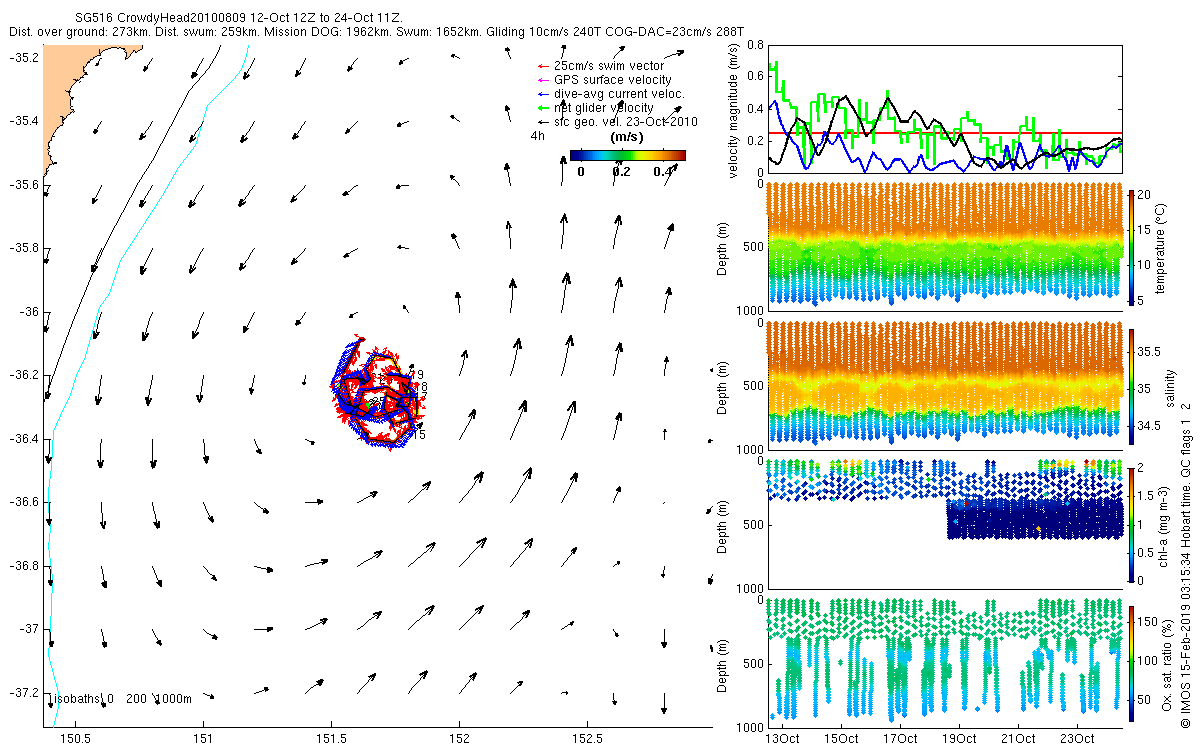Click the '21Oct' date tick label
Image resolution: width=1200 pixels, height=750 pixels.
pyautogui.click(x=1018, y=739)
